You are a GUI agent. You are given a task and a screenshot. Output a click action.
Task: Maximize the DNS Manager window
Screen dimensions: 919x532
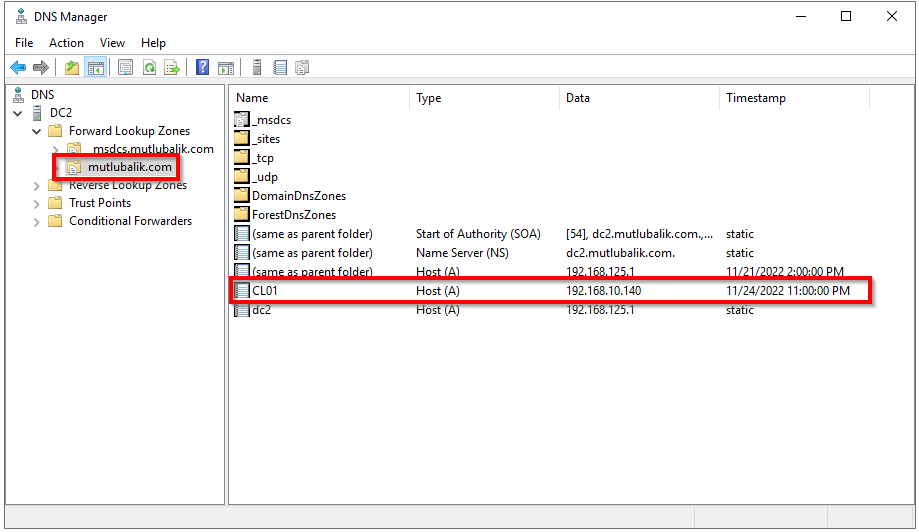[846, 16]
